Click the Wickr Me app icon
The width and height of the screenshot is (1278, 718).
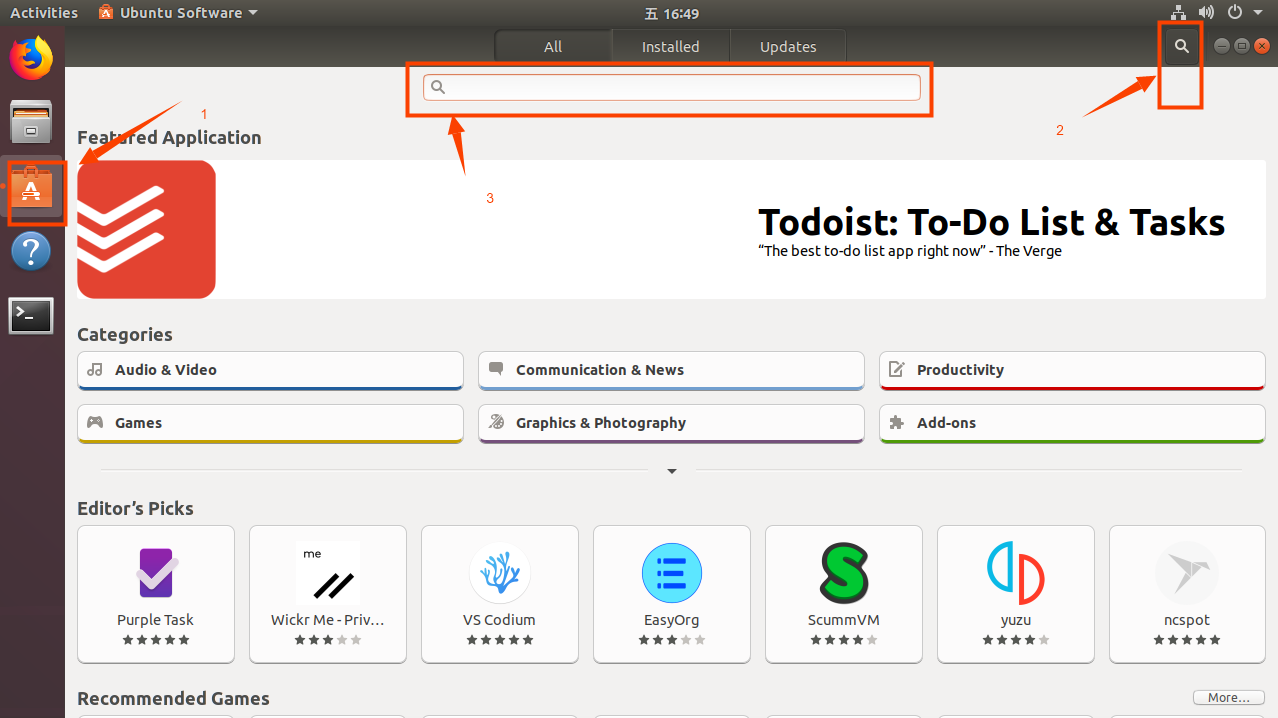coord(327,573)
